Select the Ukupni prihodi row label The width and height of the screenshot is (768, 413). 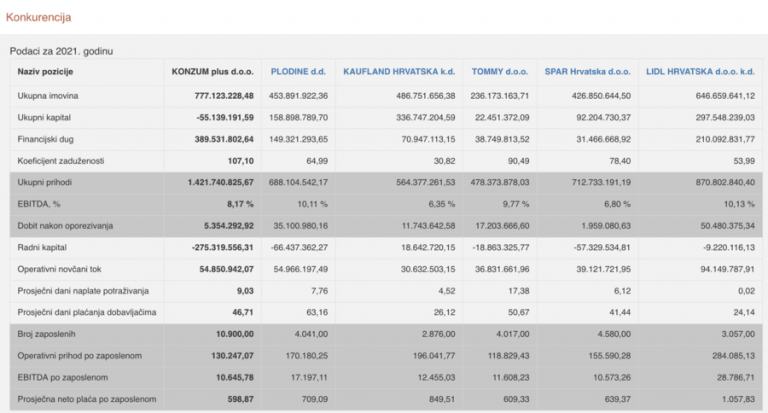46,183
